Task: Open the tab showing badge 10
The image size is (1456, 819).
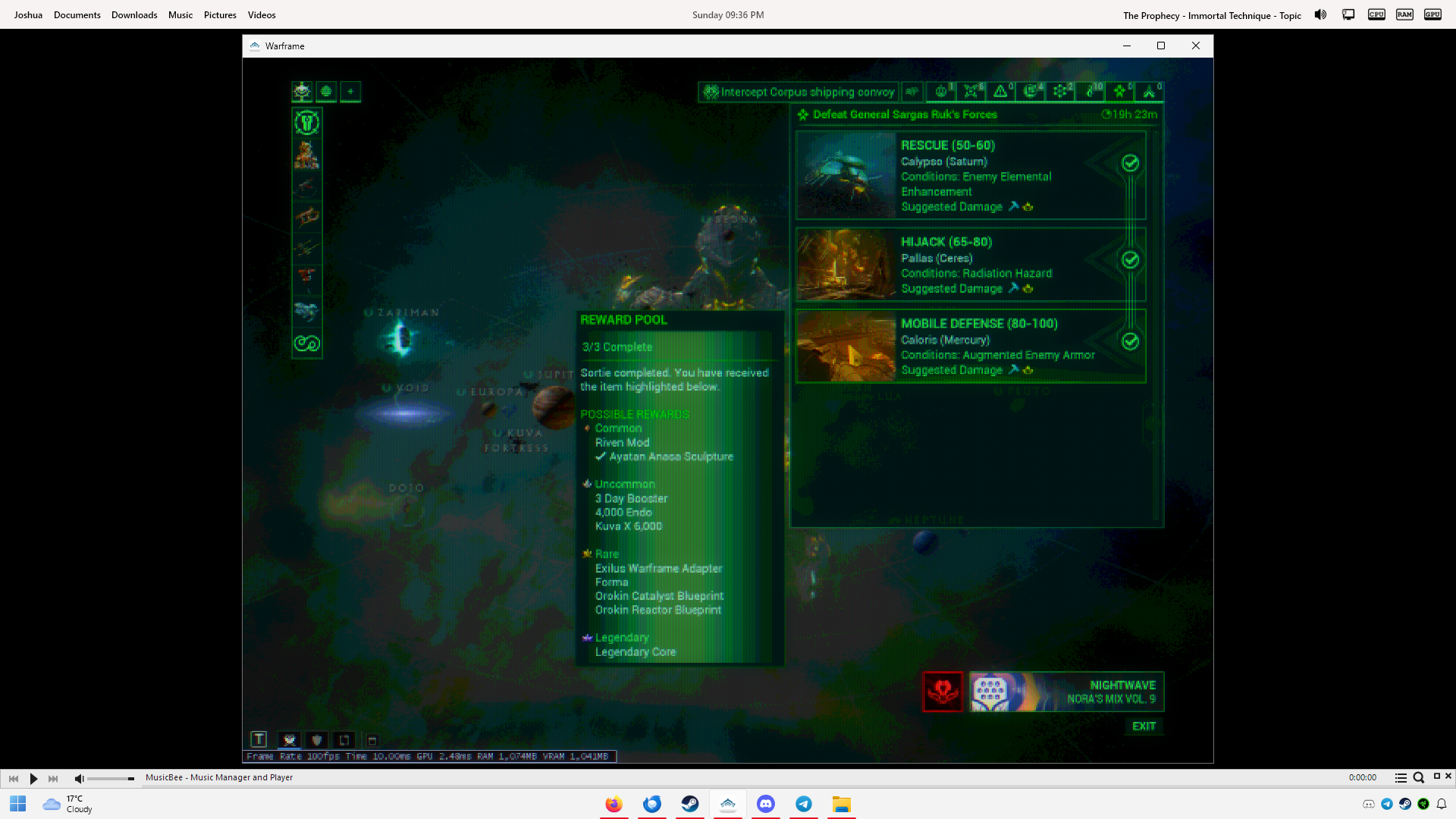Action: (x=1090, y=92)
